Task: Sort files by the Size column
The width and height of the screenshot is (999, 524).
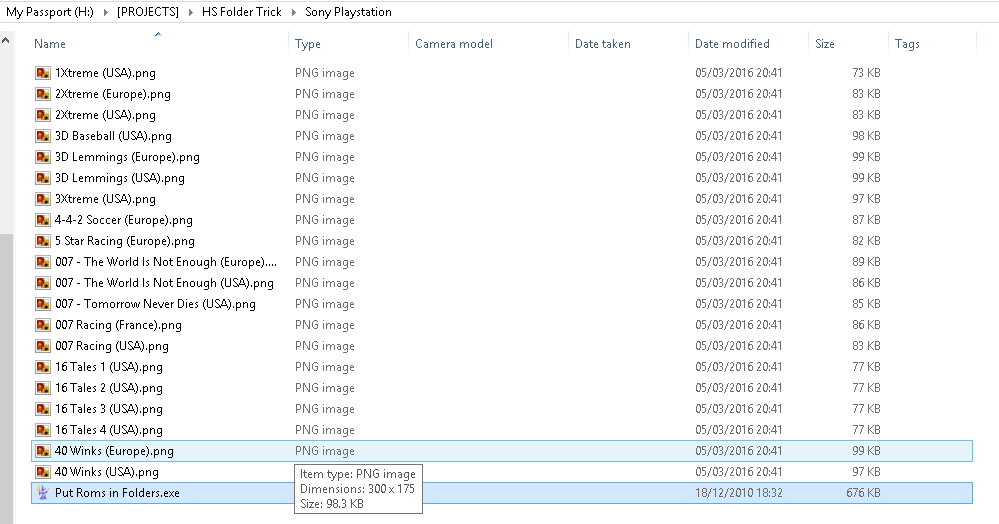Action: (x=824, y=44)
